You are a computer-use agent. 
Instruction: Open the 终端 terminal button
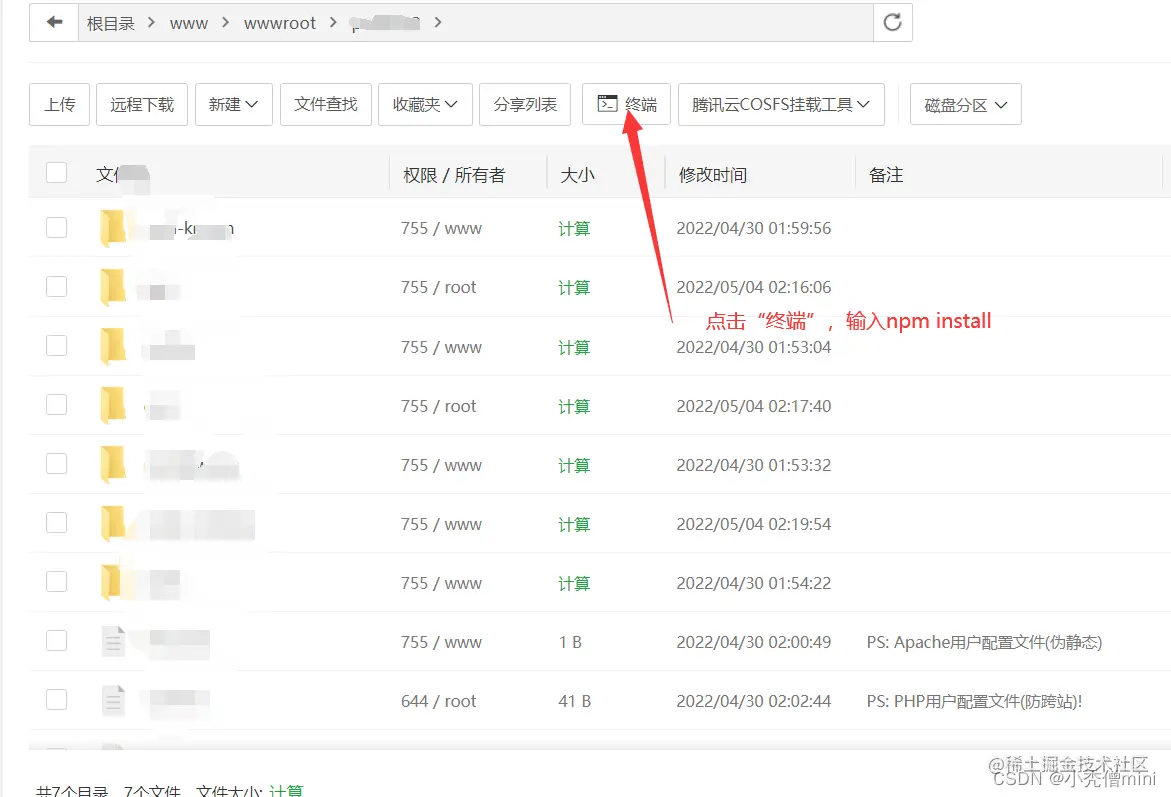click(627, 105)
